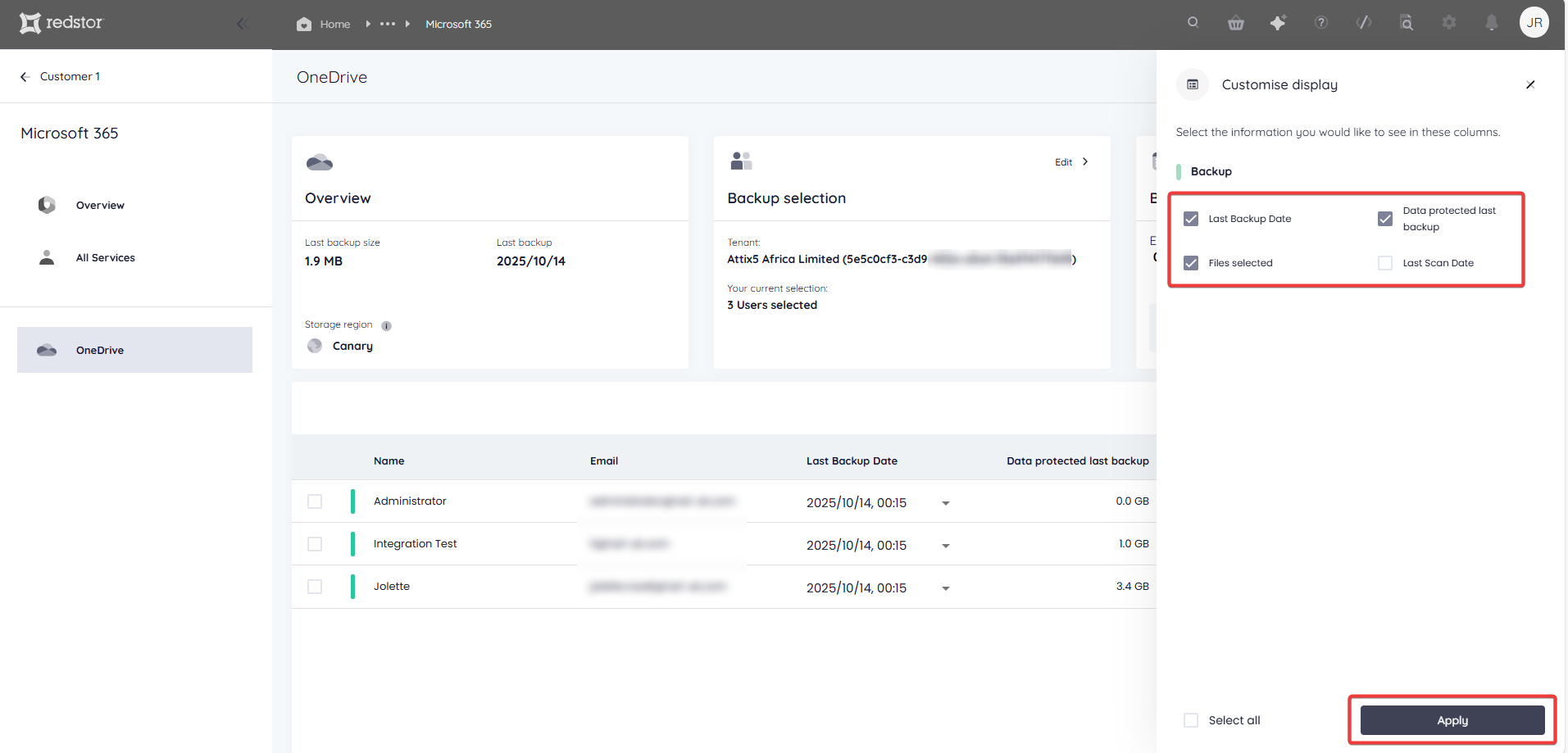
Task: Open the settings gear icon
Action: tap(1449, 23)
